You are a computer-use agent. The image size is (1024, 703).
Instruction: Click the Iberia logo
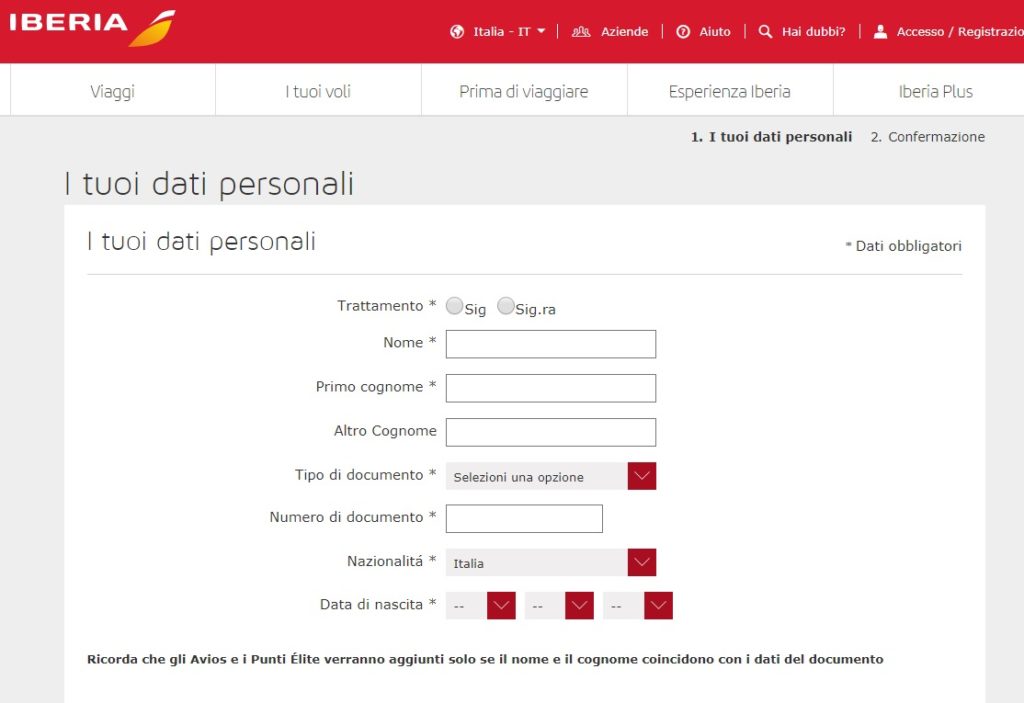point(92,28)
